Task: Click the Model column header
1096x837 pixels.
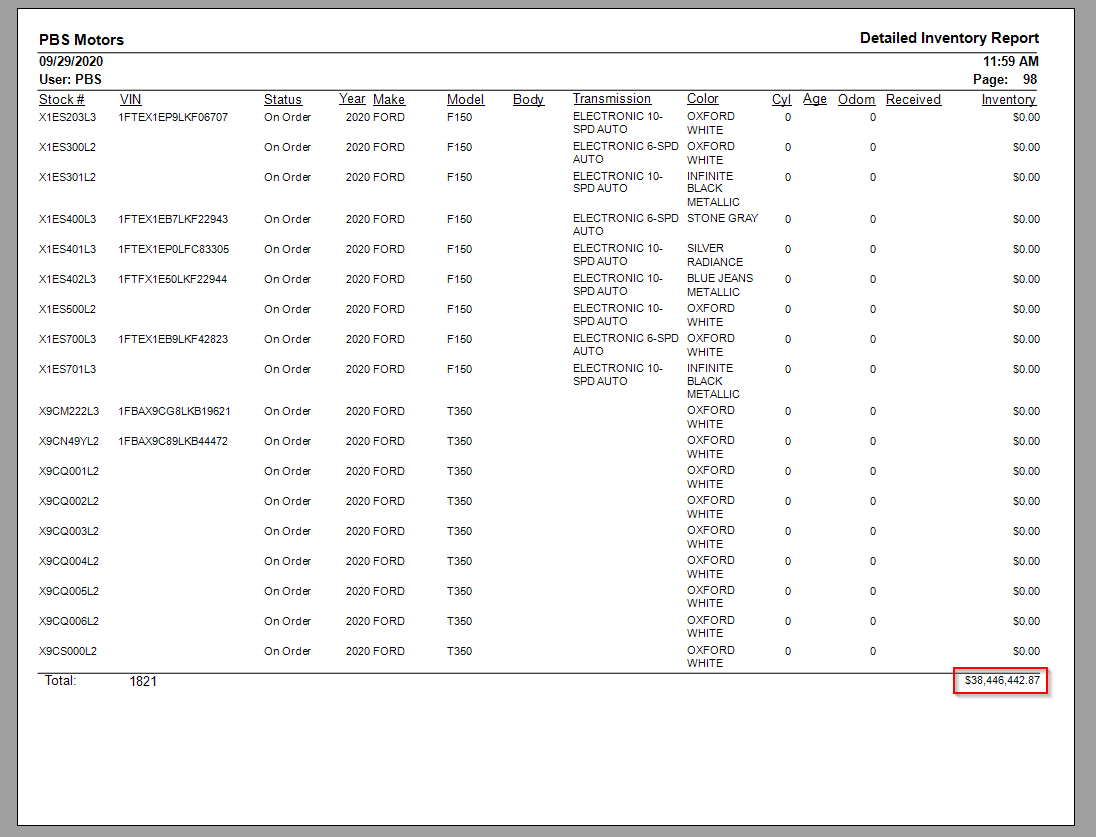Action: point(466,99)
